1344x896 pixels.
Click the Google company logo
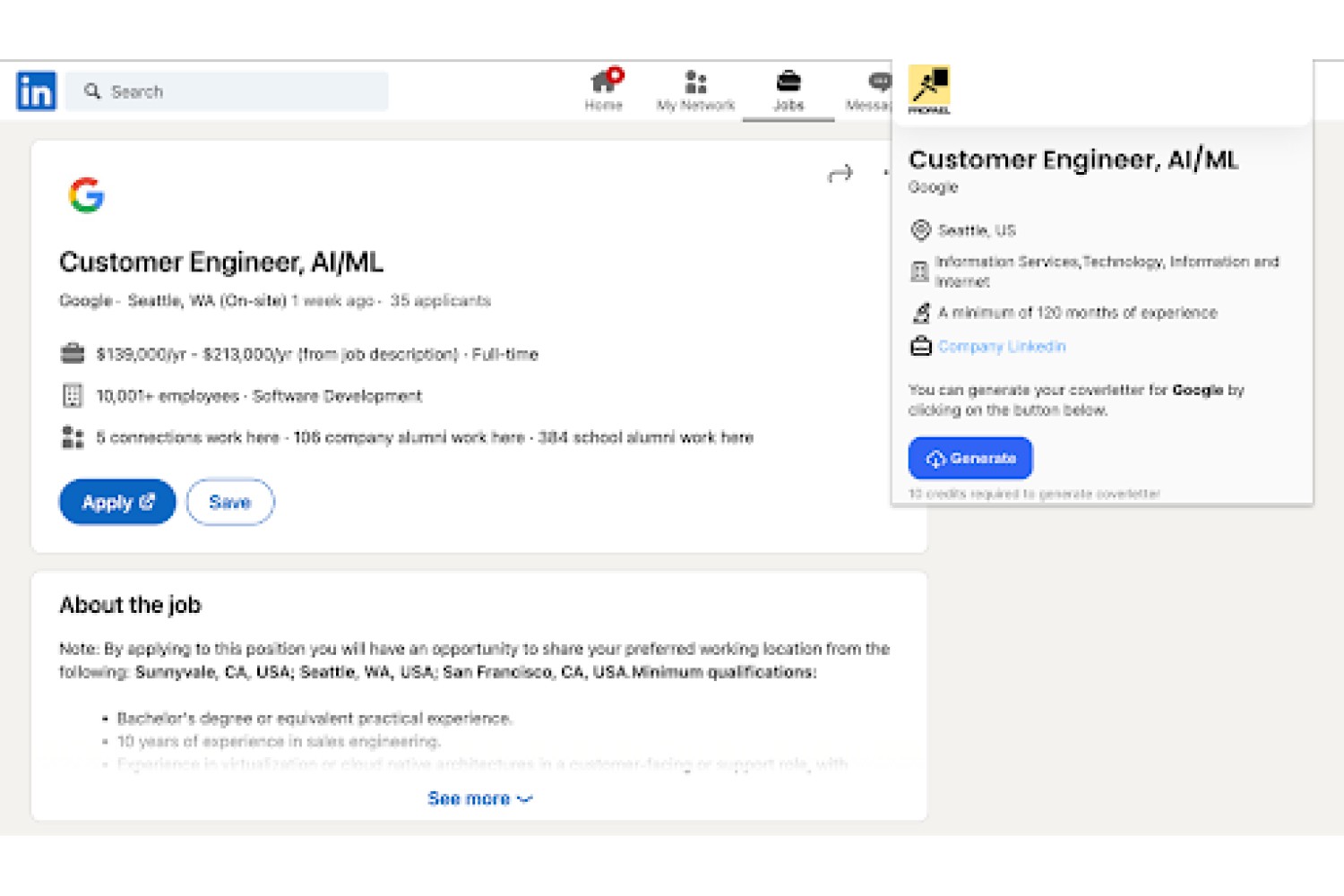click(x=87, y=195)
